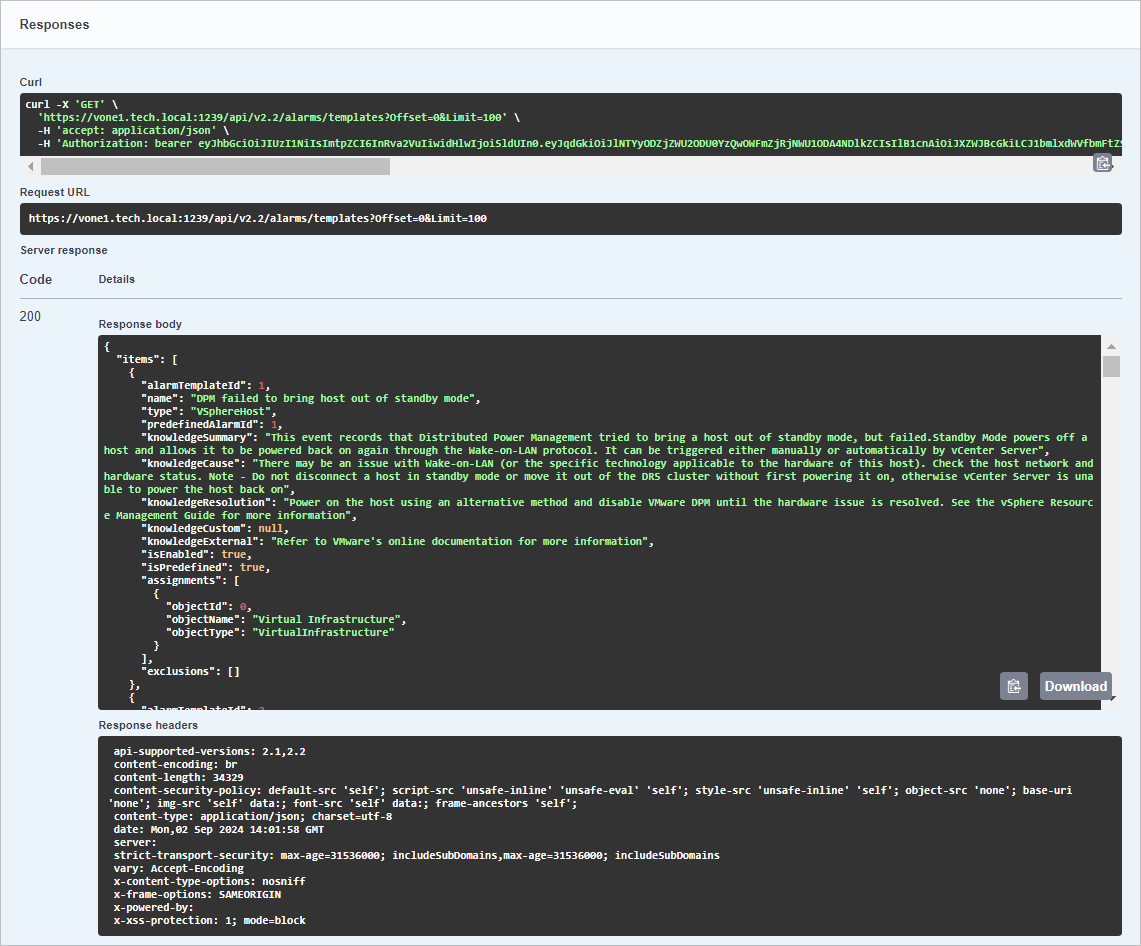Click the "isPredefined": true line
Image resolution: width=1141 pixels, height=946 pixels.
[x=206, y=568]
